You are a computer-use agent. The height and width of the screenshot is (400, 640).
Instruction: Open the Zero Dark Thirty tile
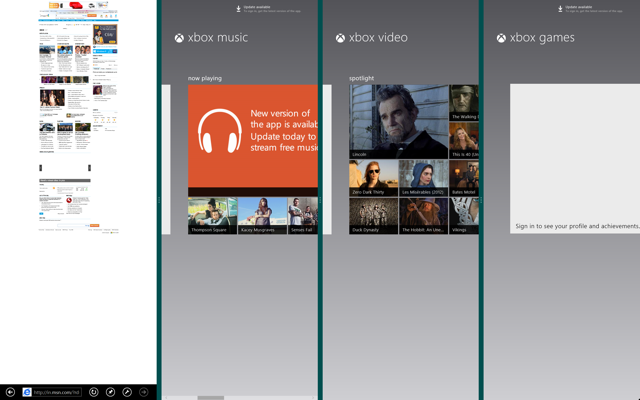(x=373, y=178)
